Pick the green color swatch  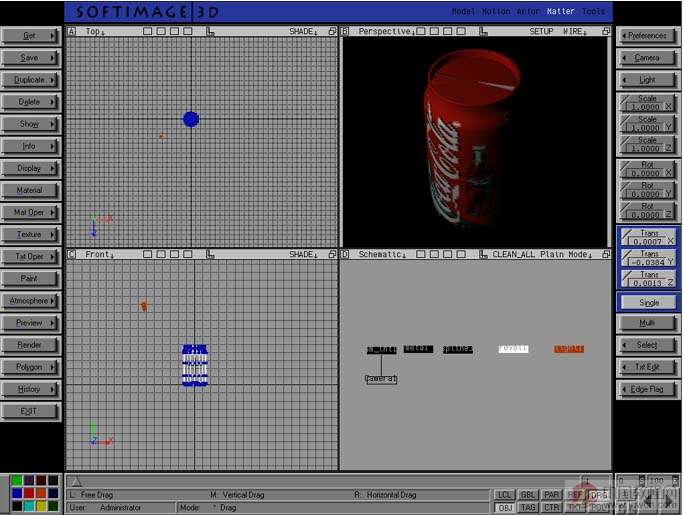[17, 481]
